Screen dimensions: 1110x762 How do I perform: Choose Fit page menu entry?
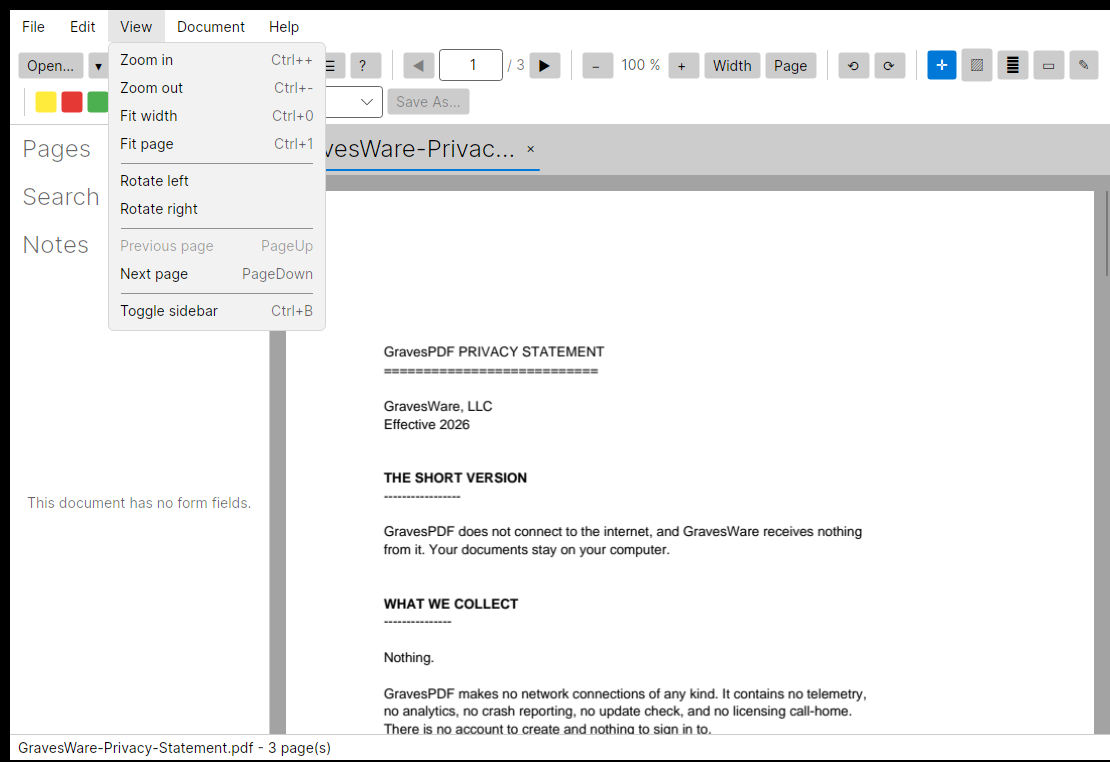pos(217,144)
